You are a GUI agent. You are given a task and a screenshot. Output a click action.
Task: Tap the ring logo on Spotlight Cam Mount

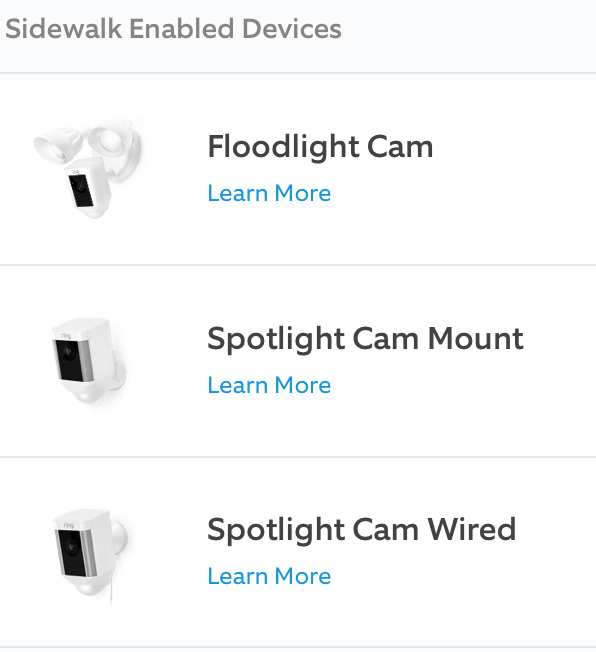[x=66, y=336]
